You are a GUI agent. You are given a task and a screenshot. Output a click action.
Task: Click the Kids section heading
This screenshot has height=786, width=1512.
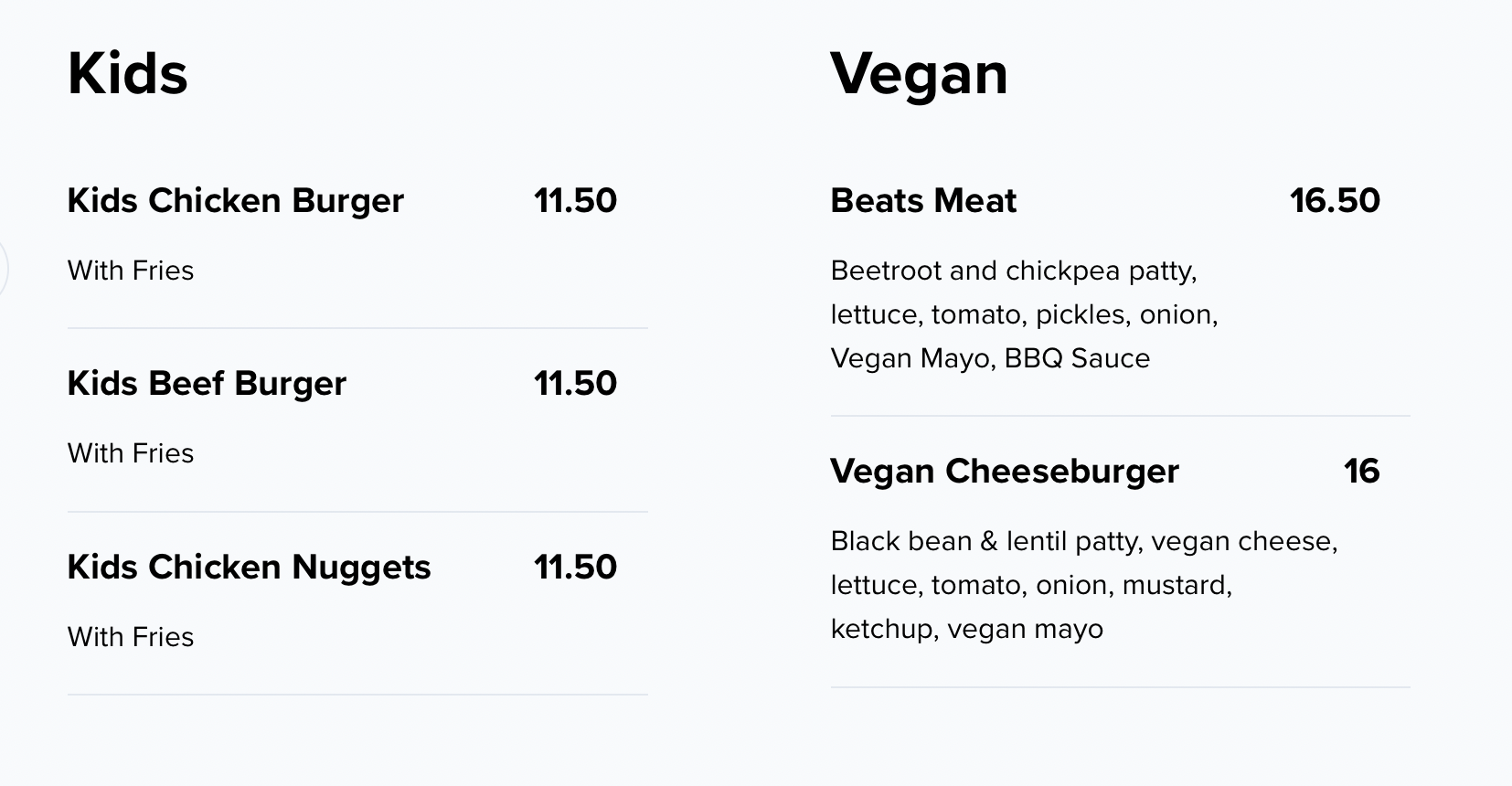click(x=127, y=73)
